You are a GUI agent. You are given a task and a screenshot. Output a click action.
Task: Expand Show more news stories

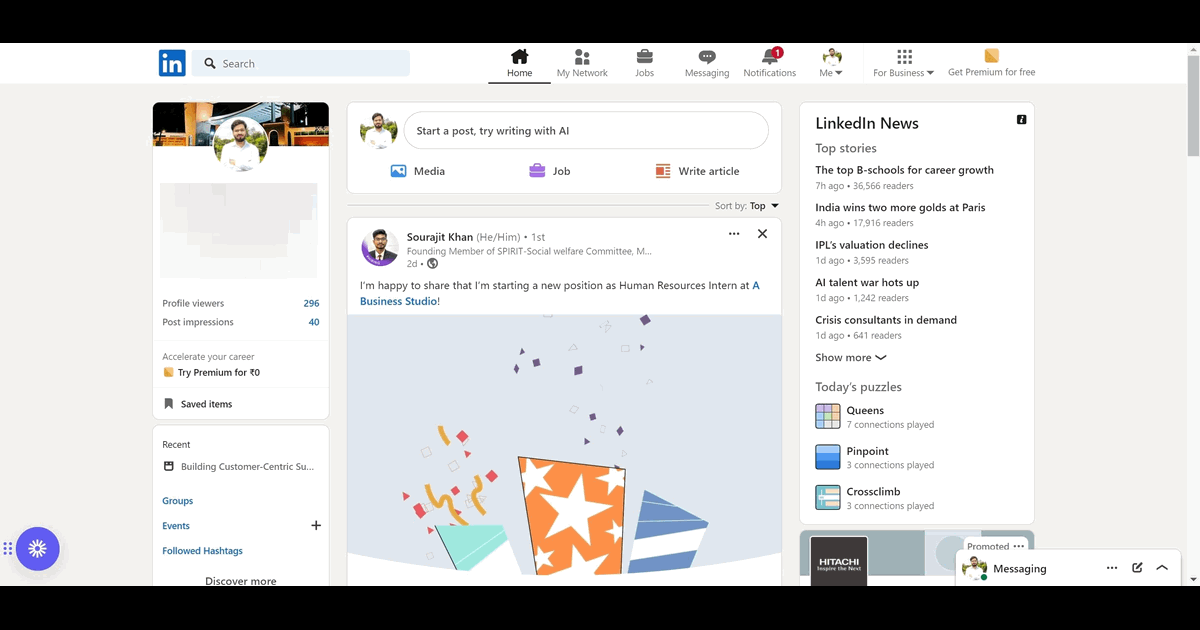point(851,357)
